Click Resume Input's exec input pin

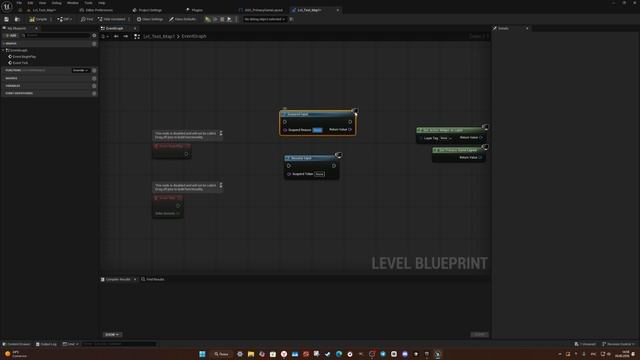[x=289, y=166]
